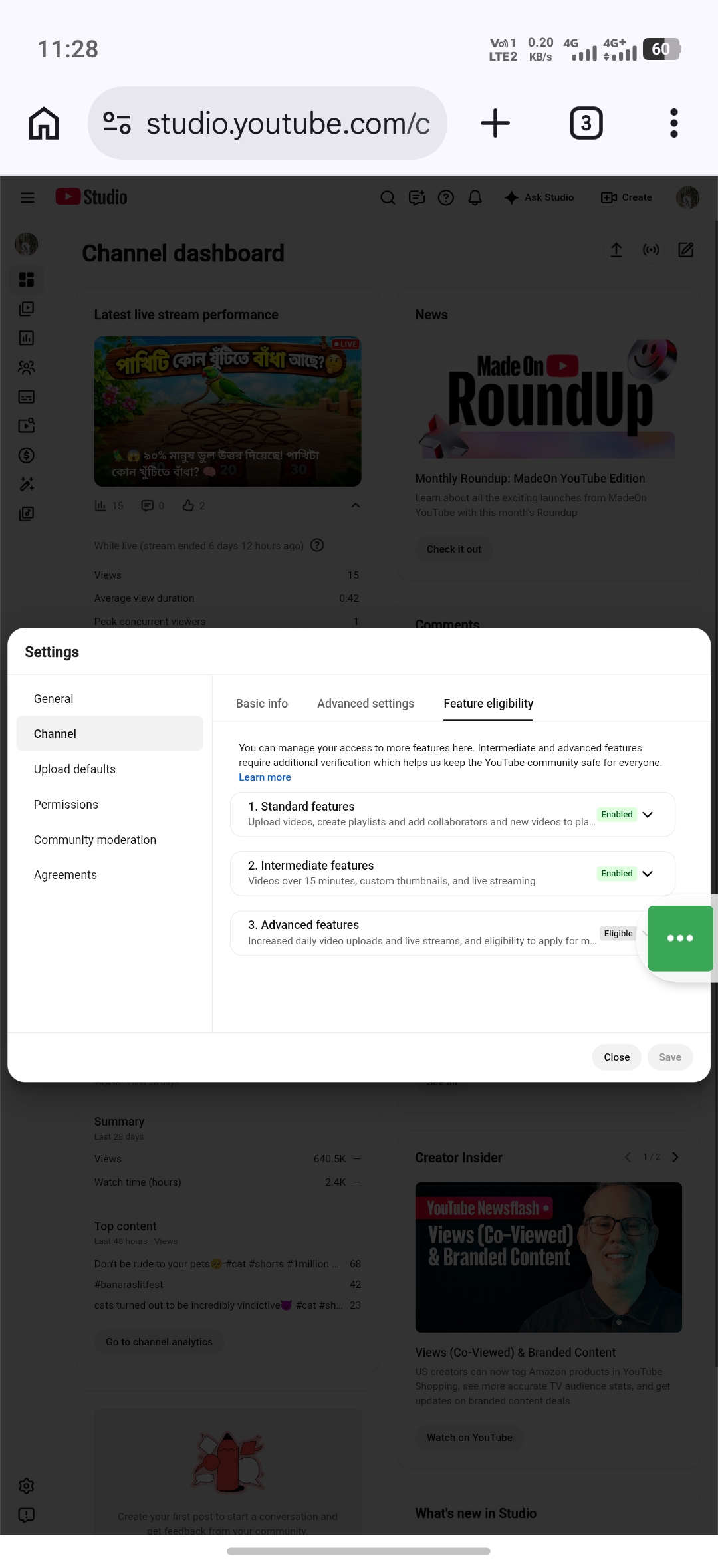The width and height of the screenshot is (718, 1568).
Task: Tap the green three-dot floating button
Action: (680, 938)
